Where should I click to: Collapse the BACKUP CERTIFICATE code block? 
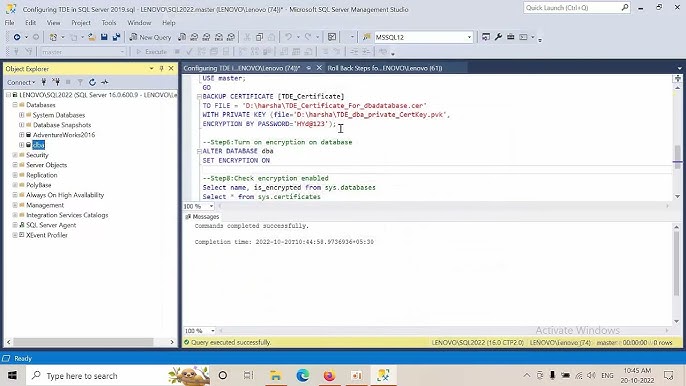pyautogui.click(x=199, y=96)
